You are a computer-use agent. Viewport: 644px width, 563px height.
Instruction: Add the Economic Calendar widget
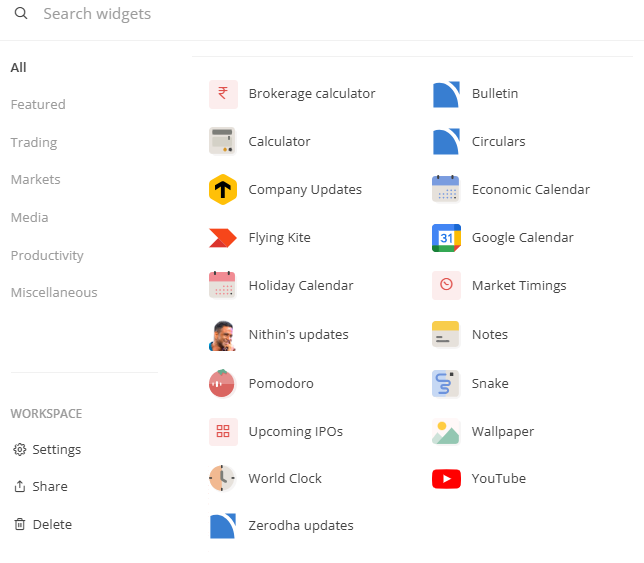point(530,190)
